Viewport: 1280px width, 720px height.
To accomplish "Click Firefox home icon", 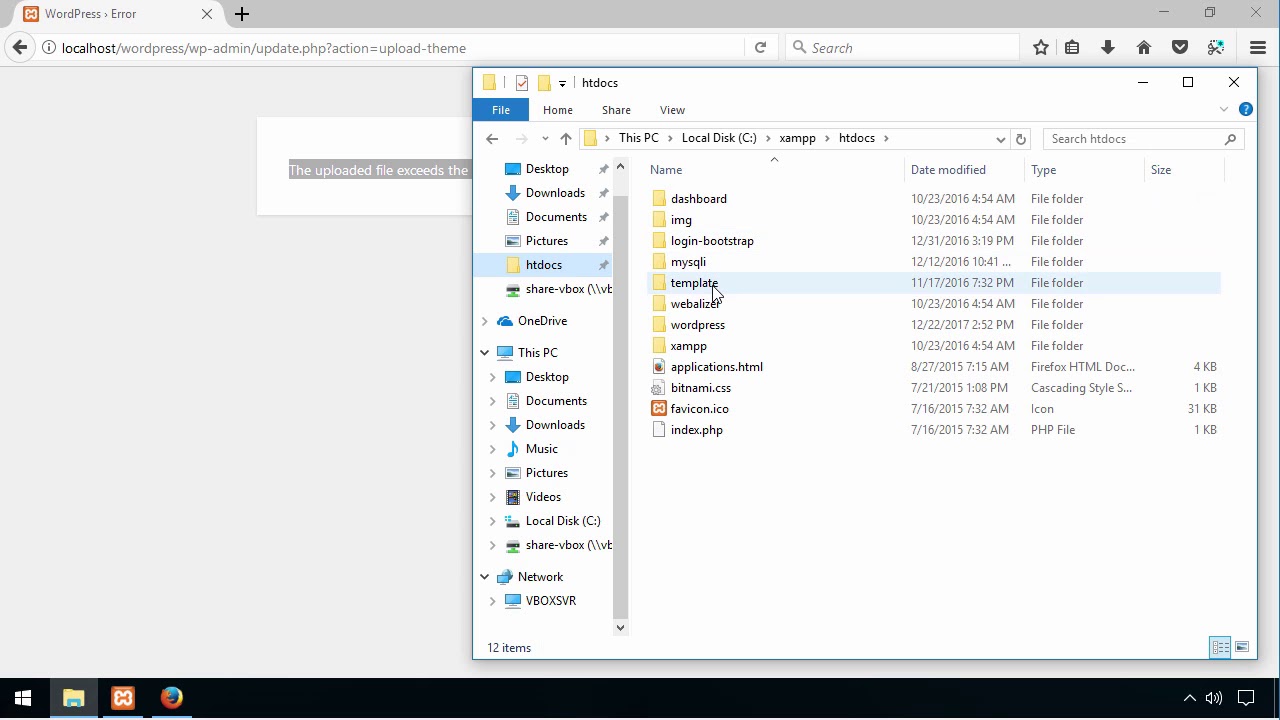I will click(x=1144, y=48).
